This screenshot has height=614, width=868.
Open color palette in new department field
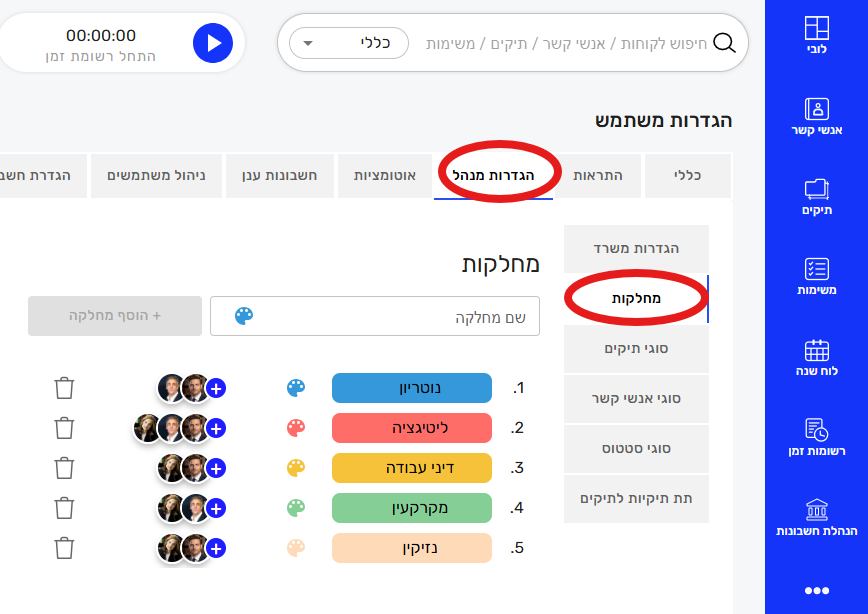tap(244, 316)
